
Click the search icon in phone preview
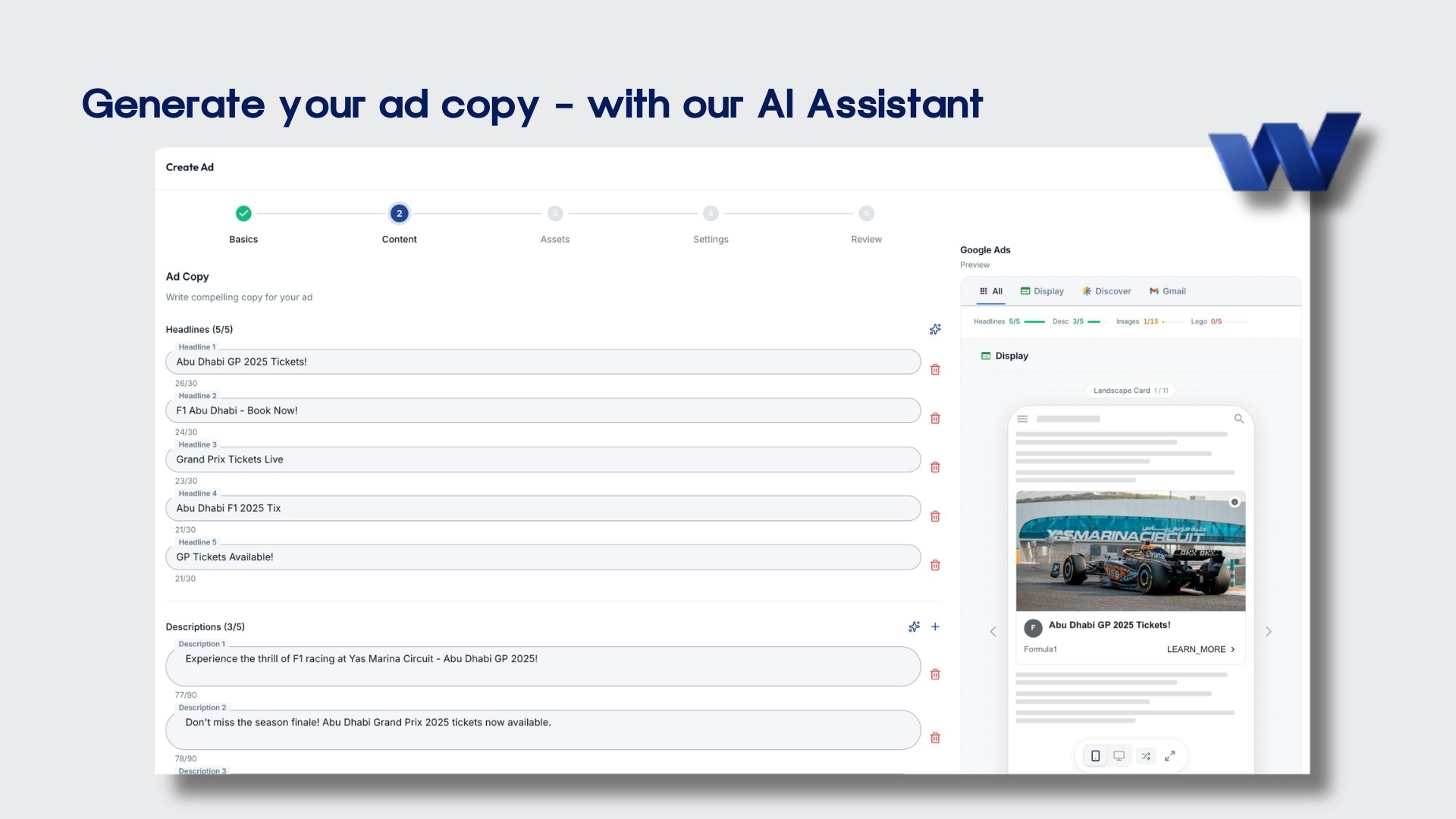tap(1239, 419)
